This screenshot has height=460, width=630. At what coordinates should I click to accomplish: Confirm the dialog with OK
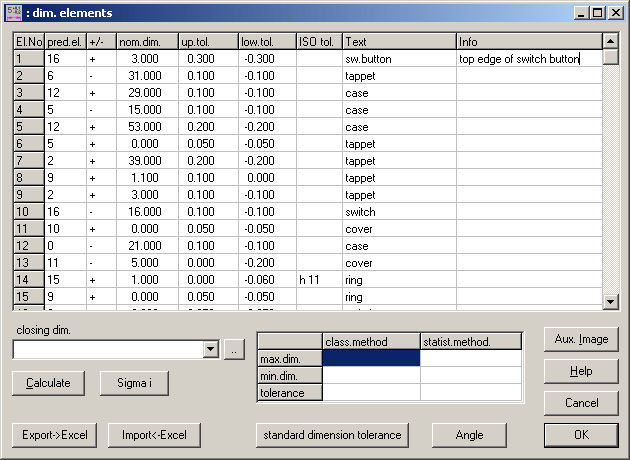(x=581, y=435)
